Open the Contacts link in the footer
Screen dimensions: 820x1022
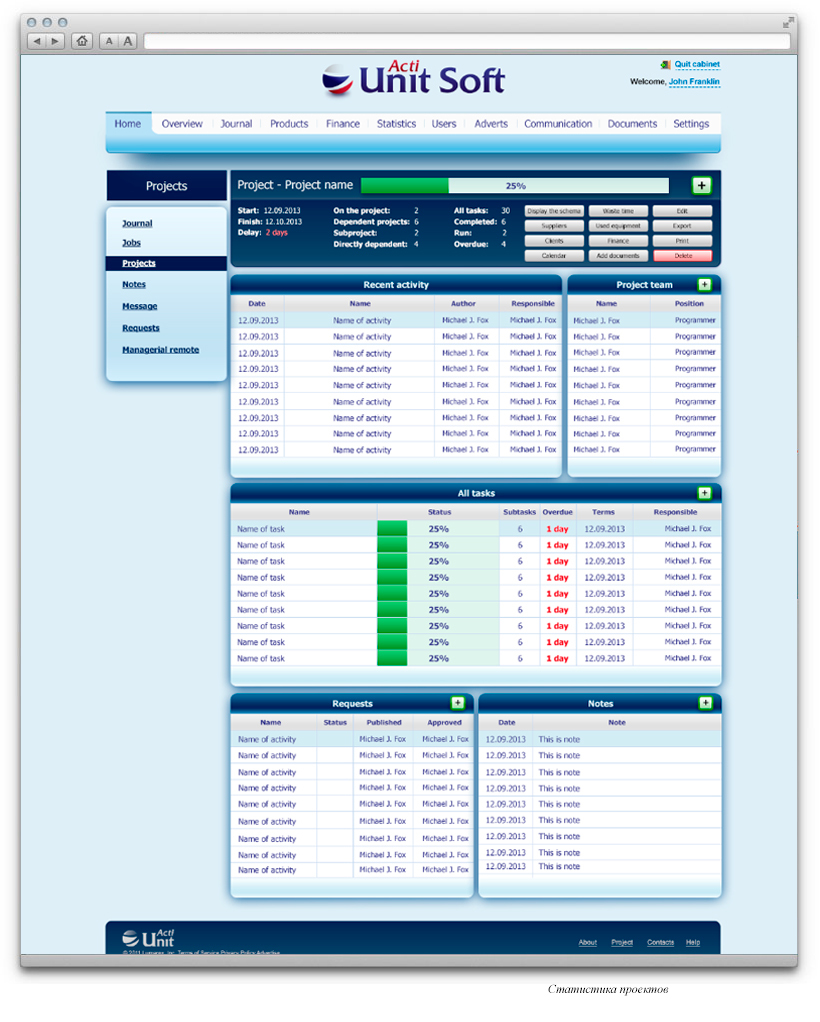(660, 942)
